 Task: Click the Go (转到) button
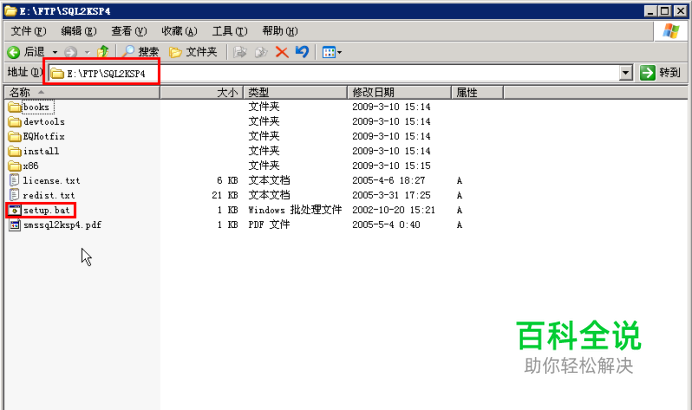click(661, 72)
